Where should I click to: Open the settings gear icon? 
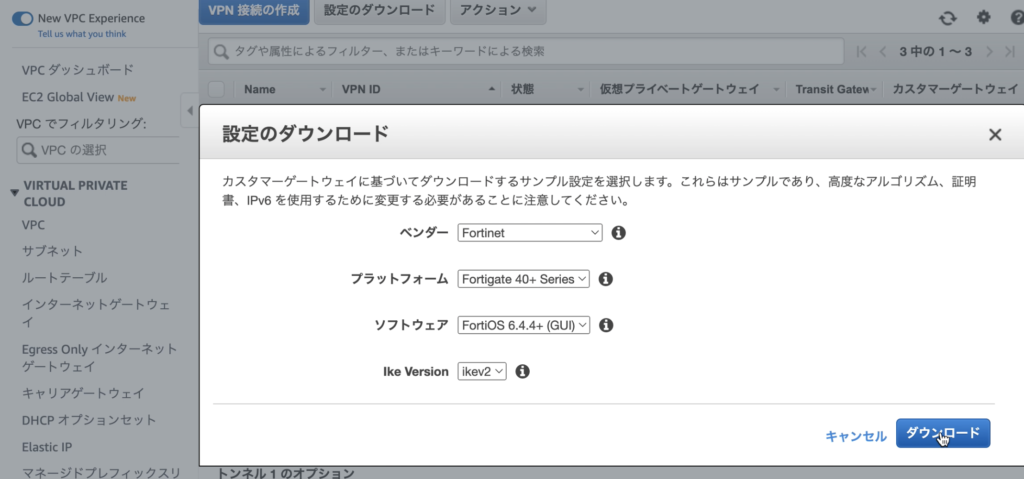coord(984,17)
